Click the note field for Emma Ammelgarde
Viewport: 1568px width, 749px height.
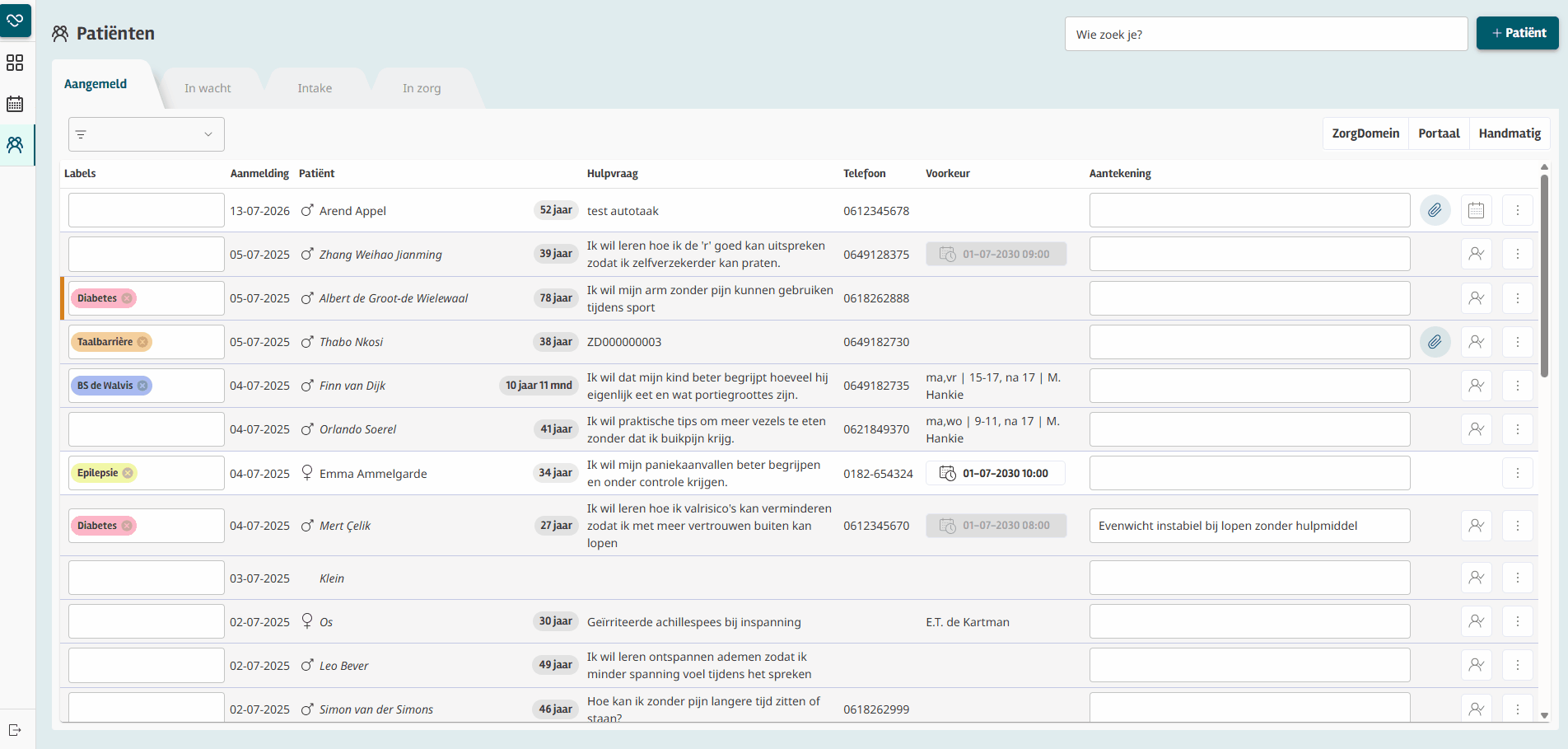tap(1249, 473)
